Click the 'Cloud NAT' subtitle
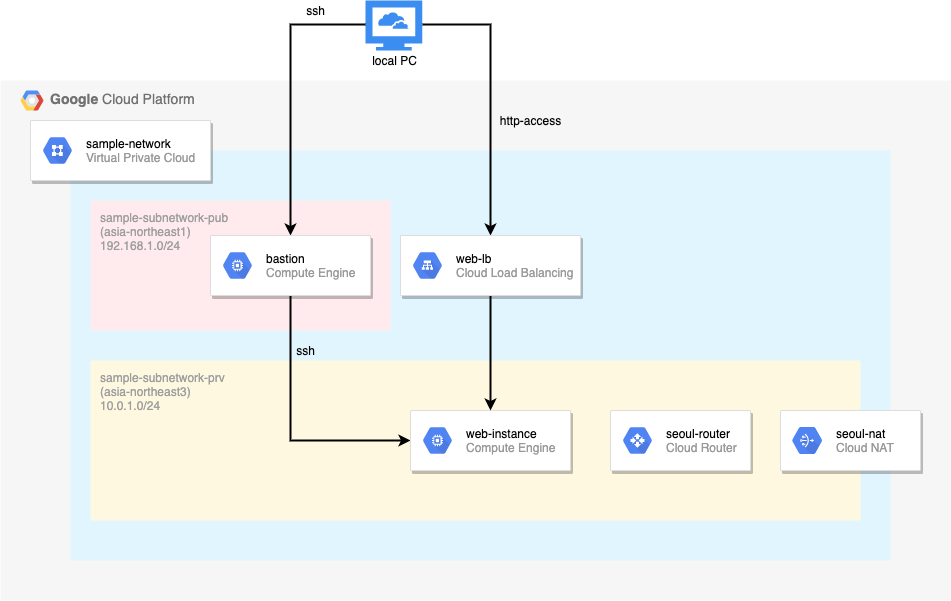 point(864,448)
